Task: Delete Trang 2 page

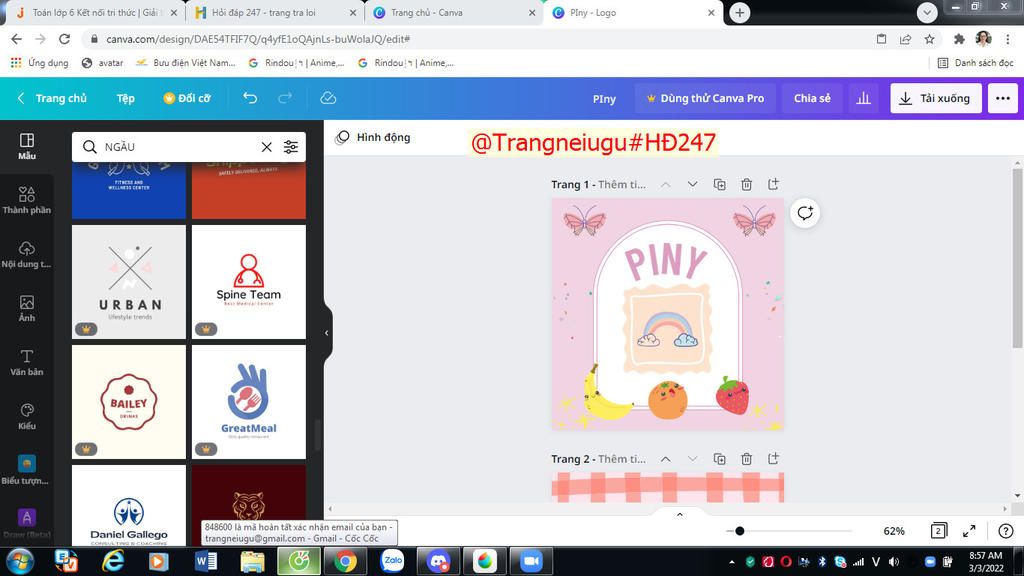Action: coord(746,458)
